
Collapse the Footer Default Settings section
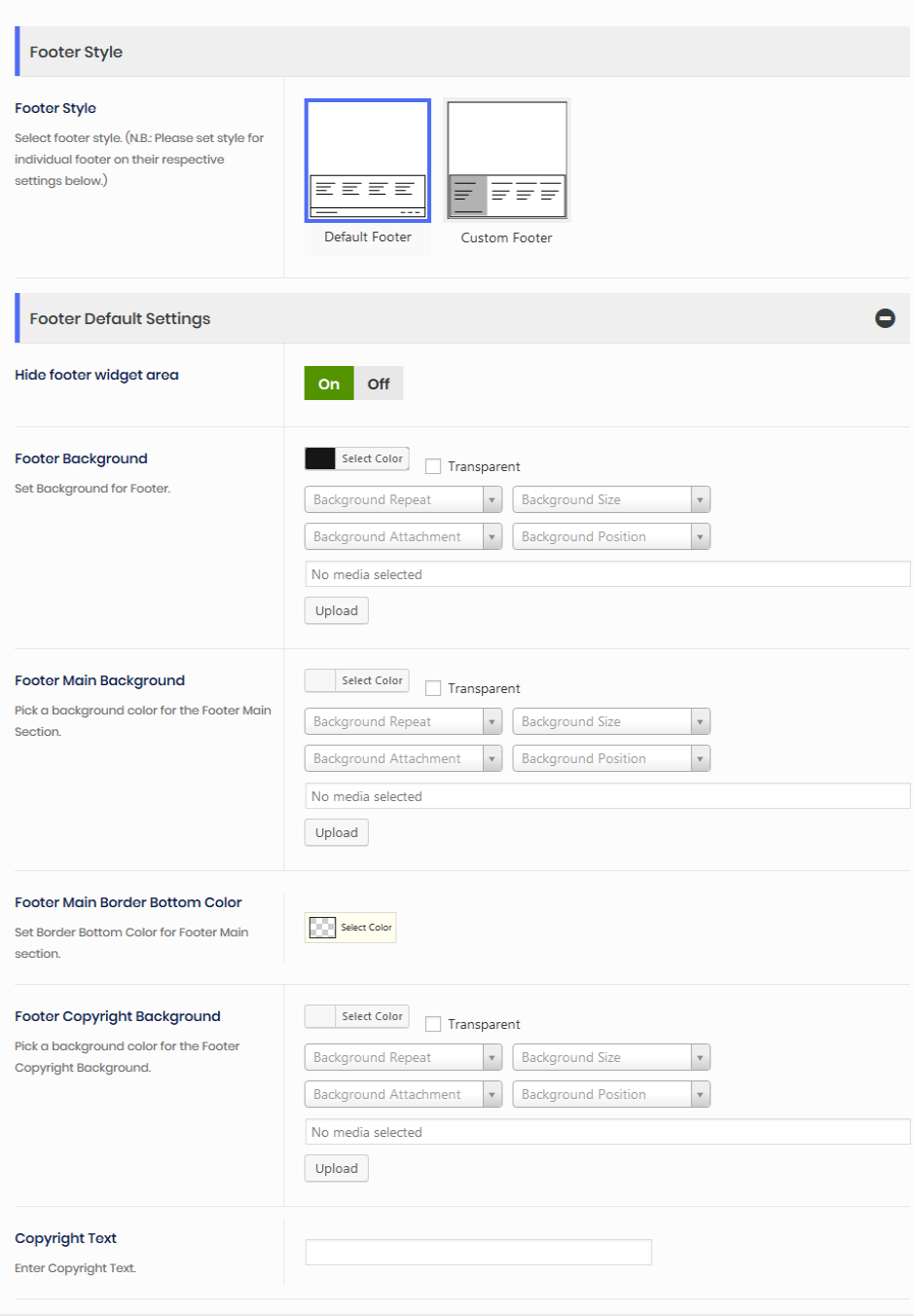[884, 318]
